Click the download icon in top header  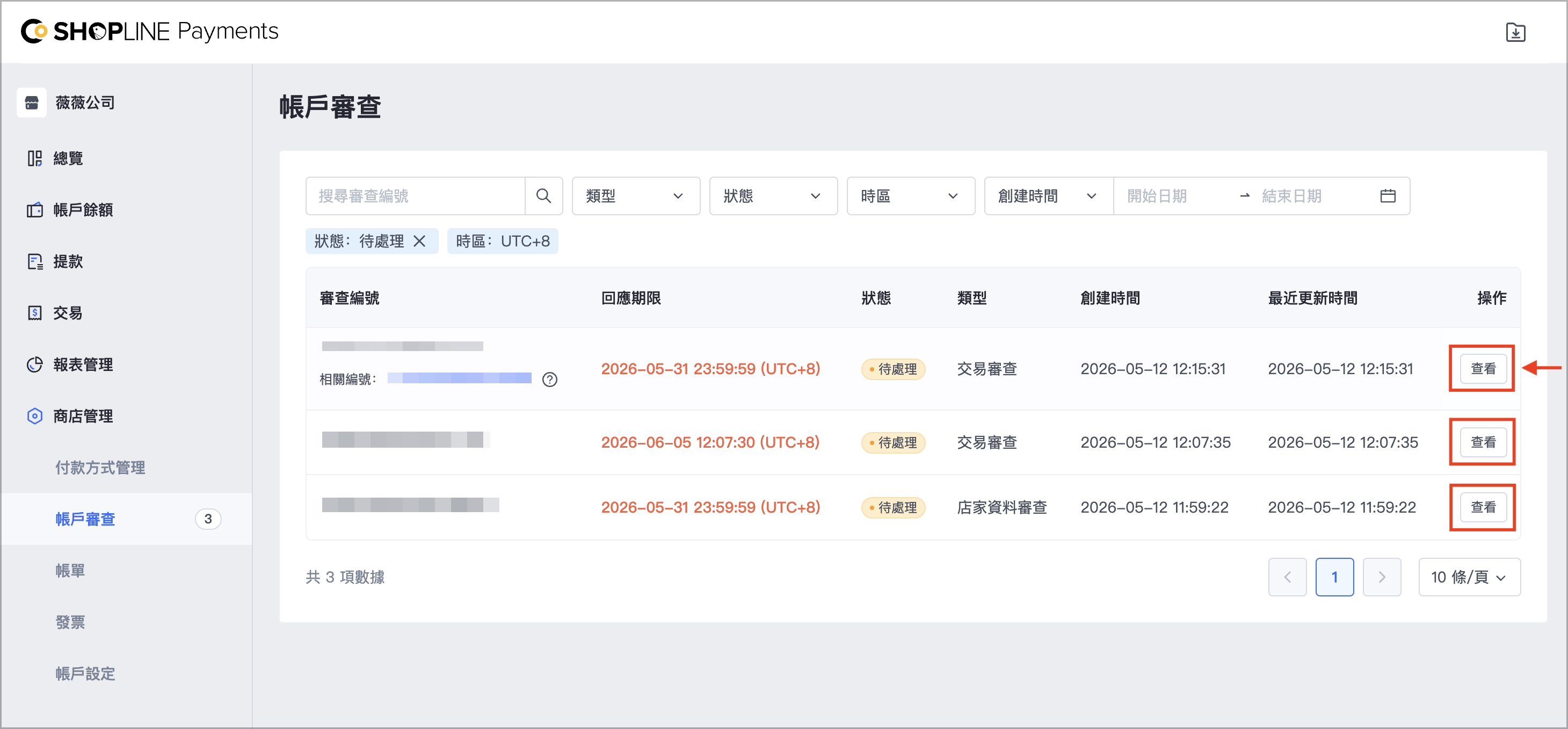click(1515, 32)
